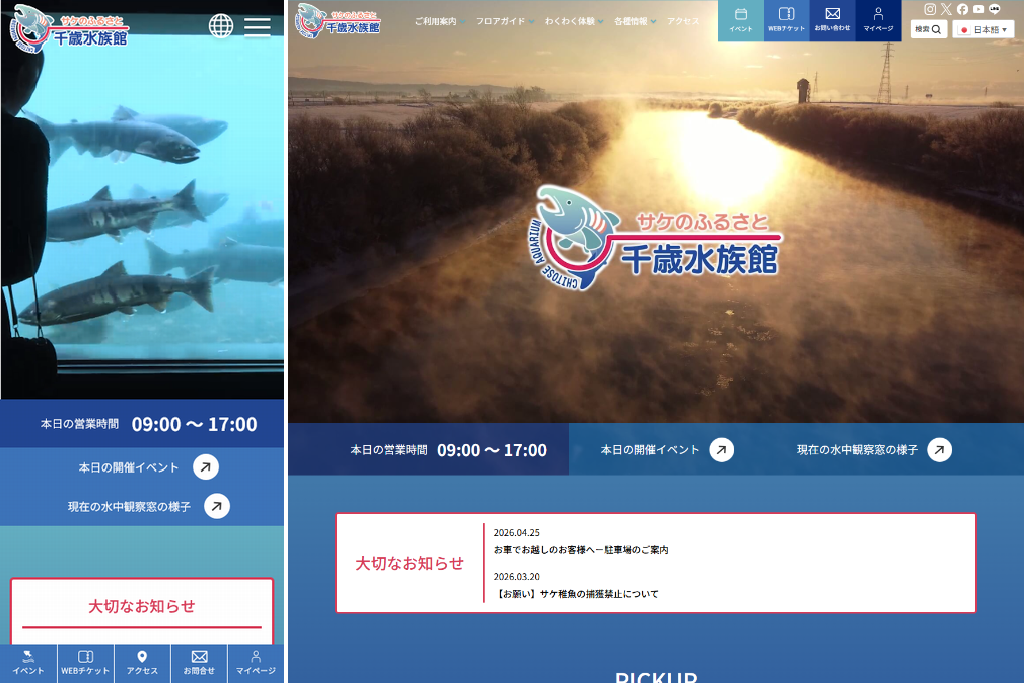Open the hamburger menu in mobile view

[x=257, y=26]
